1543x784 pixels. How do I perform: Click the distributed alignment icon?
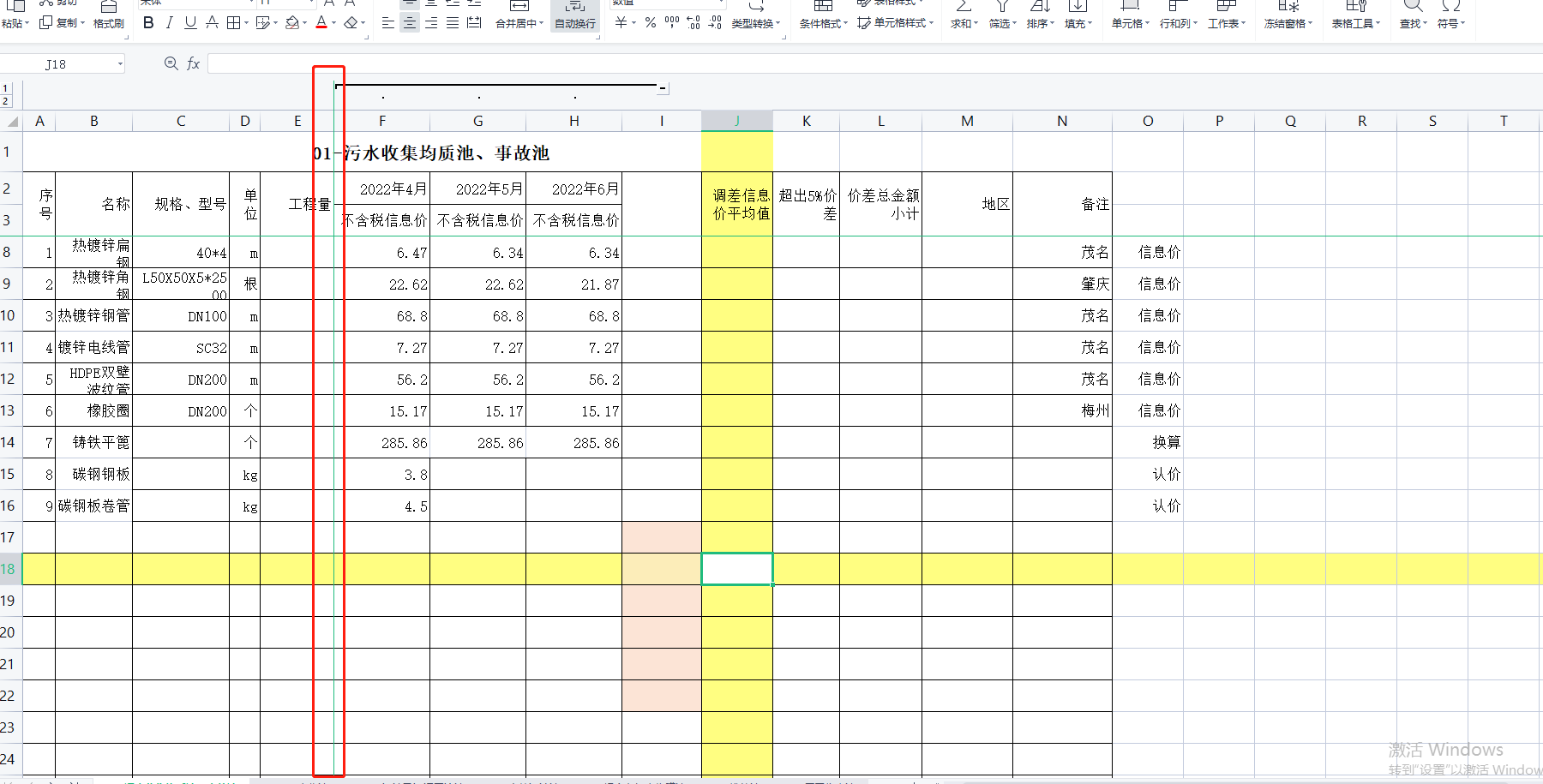coord(474,23)
